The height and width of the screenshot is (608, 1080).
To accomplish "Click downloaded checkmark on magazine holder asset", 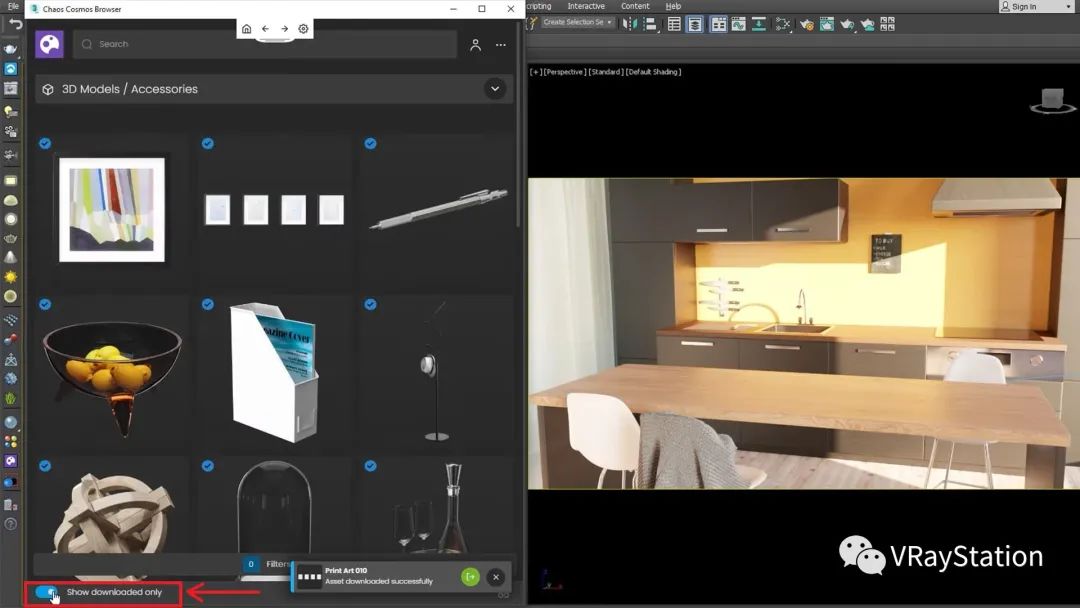I will pyautogui.click(x=207, y=304).
